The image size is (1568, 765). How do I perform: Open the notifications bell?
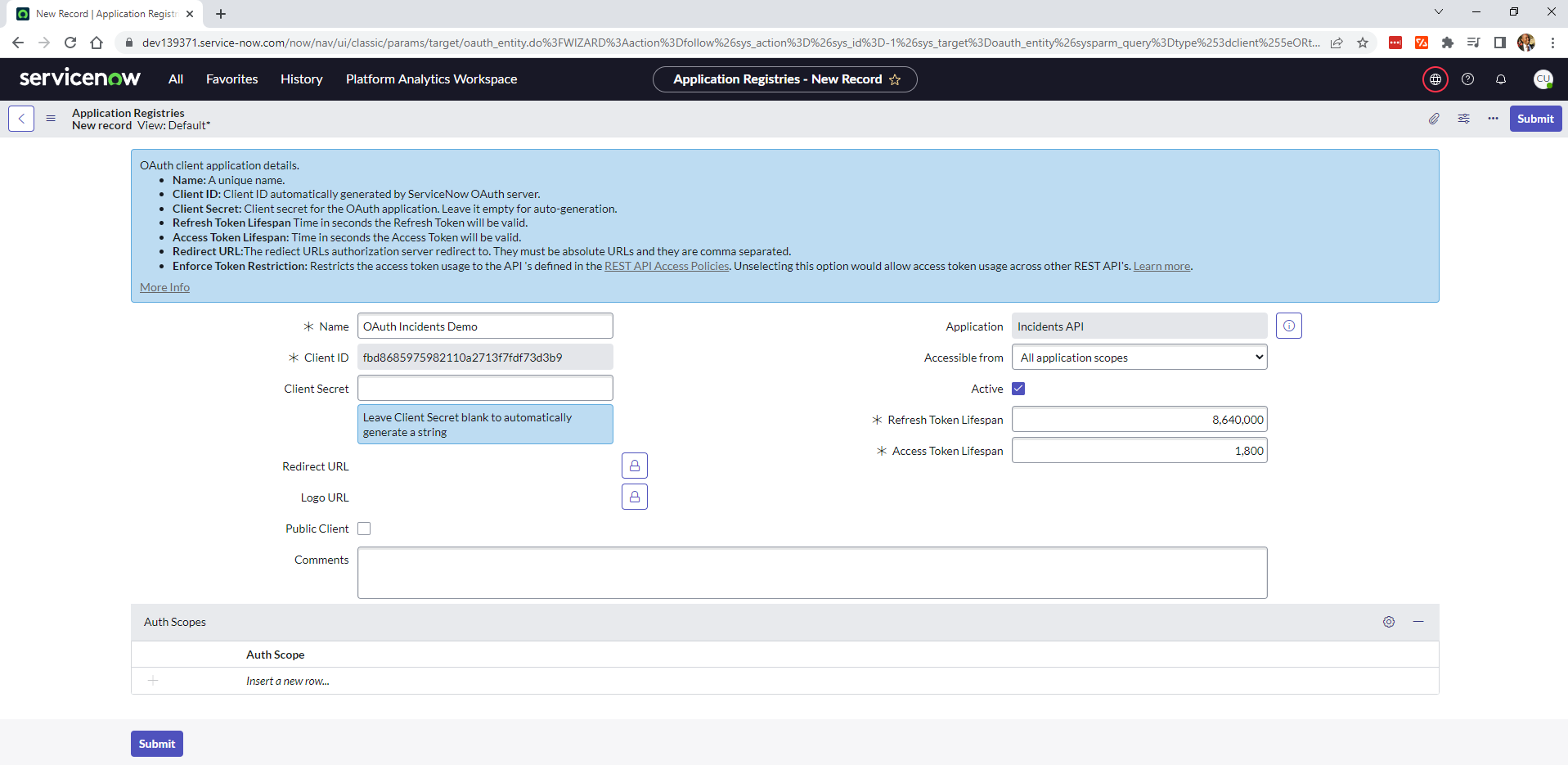1501,79
